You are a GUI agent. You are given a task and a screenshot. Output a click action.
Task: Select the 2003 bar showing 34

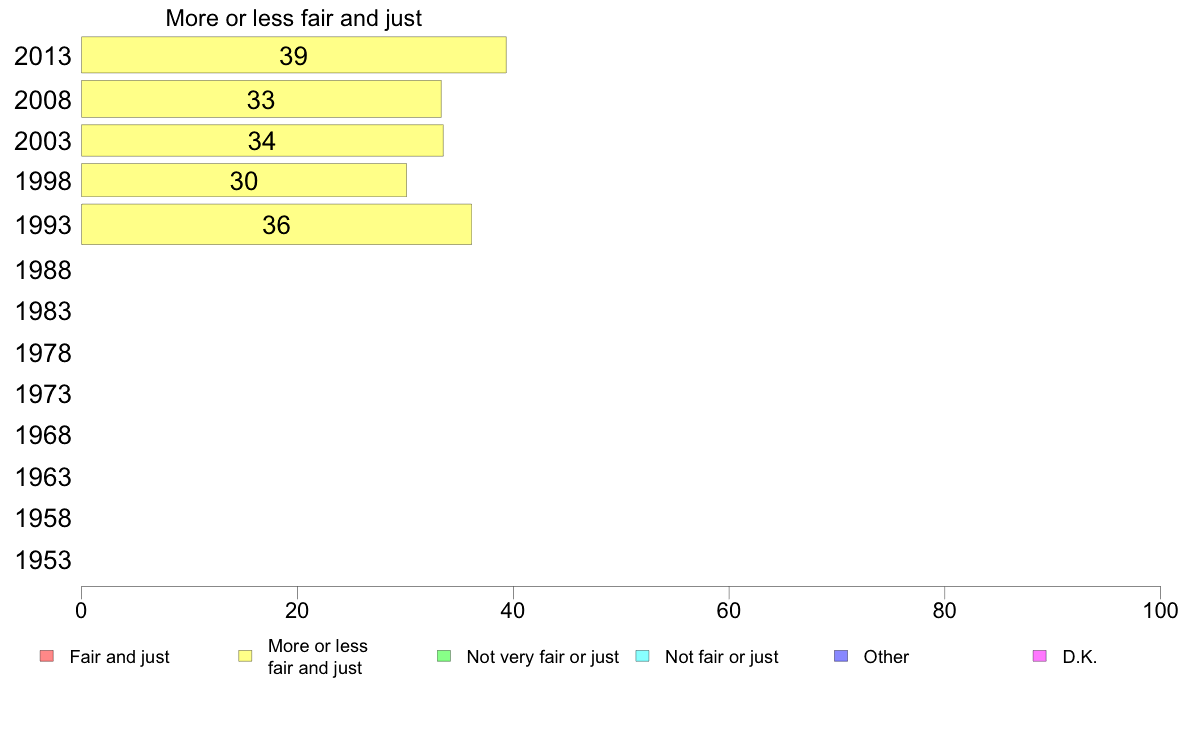click(x=262, y=140)
